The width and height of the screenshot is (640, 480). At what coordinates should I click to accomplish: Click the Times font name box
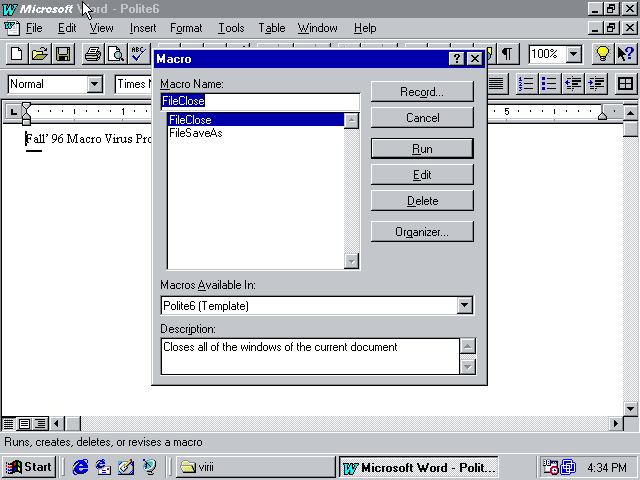(133, 84)
